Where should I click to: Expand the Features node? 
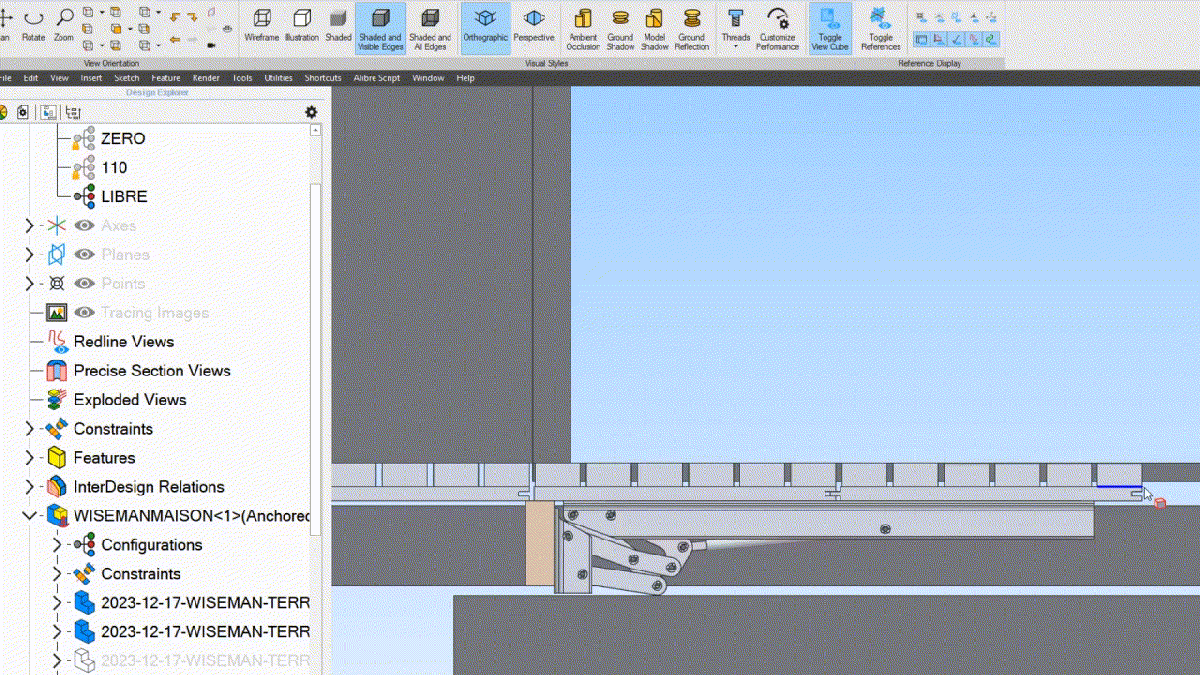coord(29,458)
